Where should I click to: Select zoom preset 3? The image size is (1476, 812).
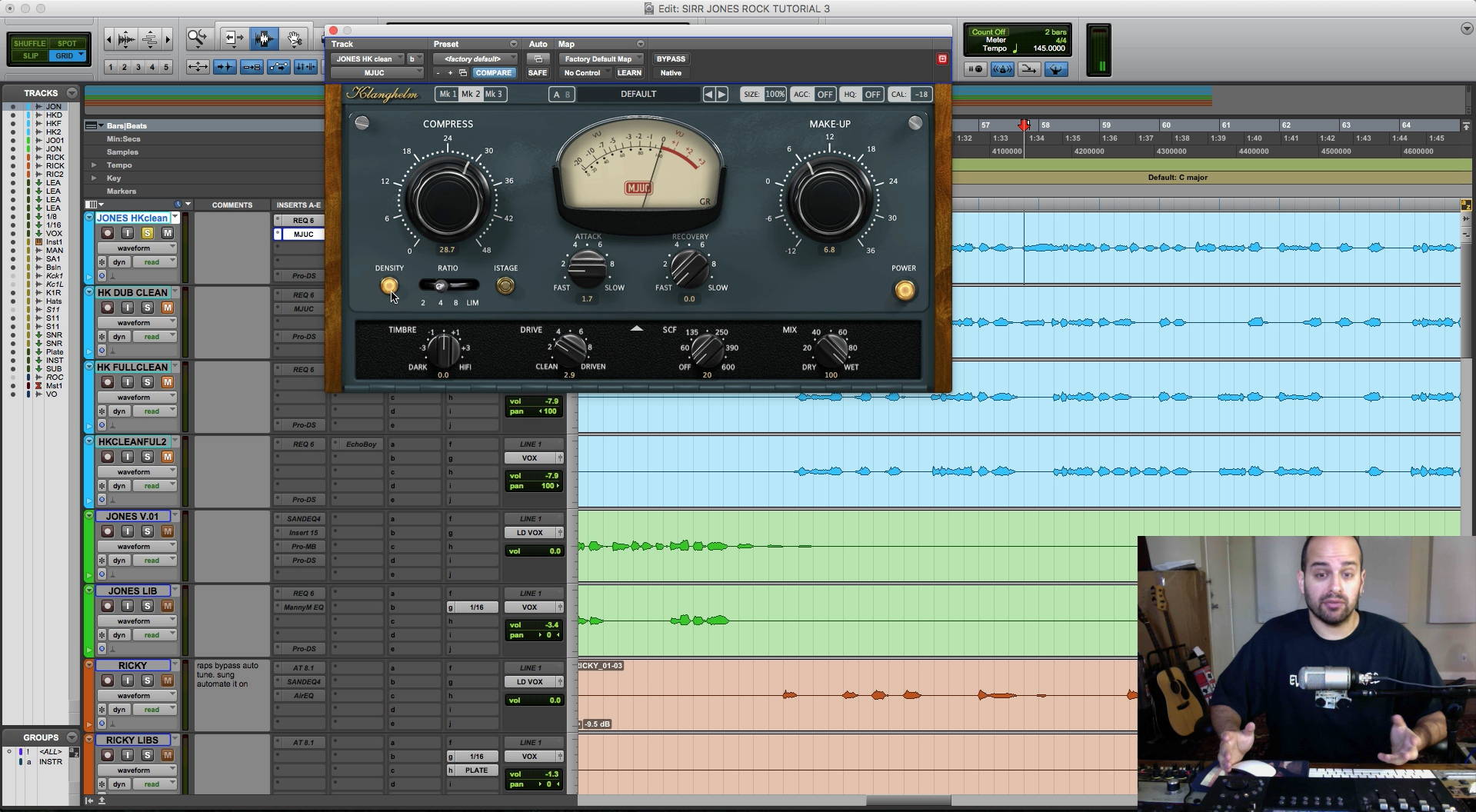coord(138,67)
